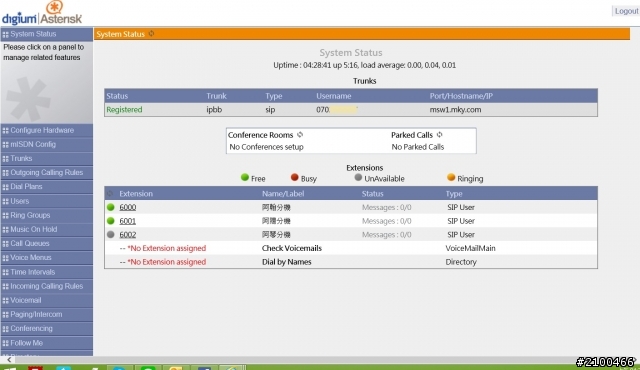Click the Check Voicemails row label

click(291, 248)
